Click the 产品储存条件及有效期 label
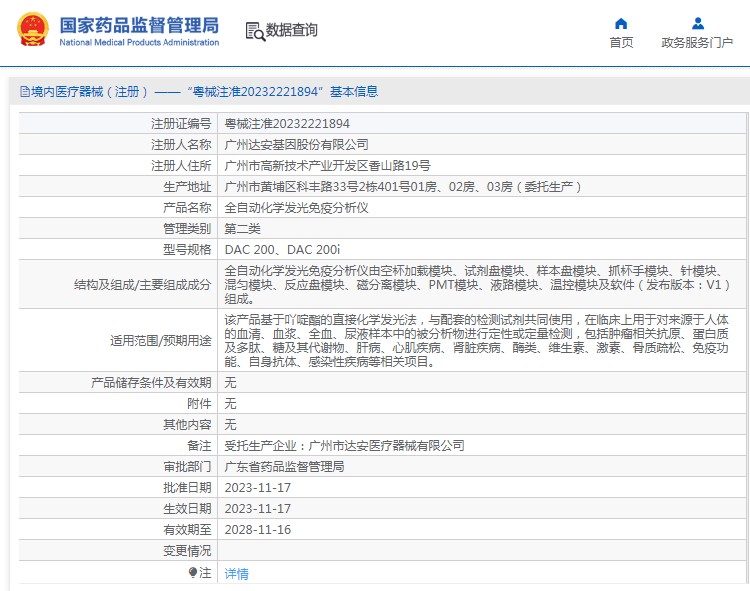The width and height of the screenshot is (750, 591). tap(151, 383)
